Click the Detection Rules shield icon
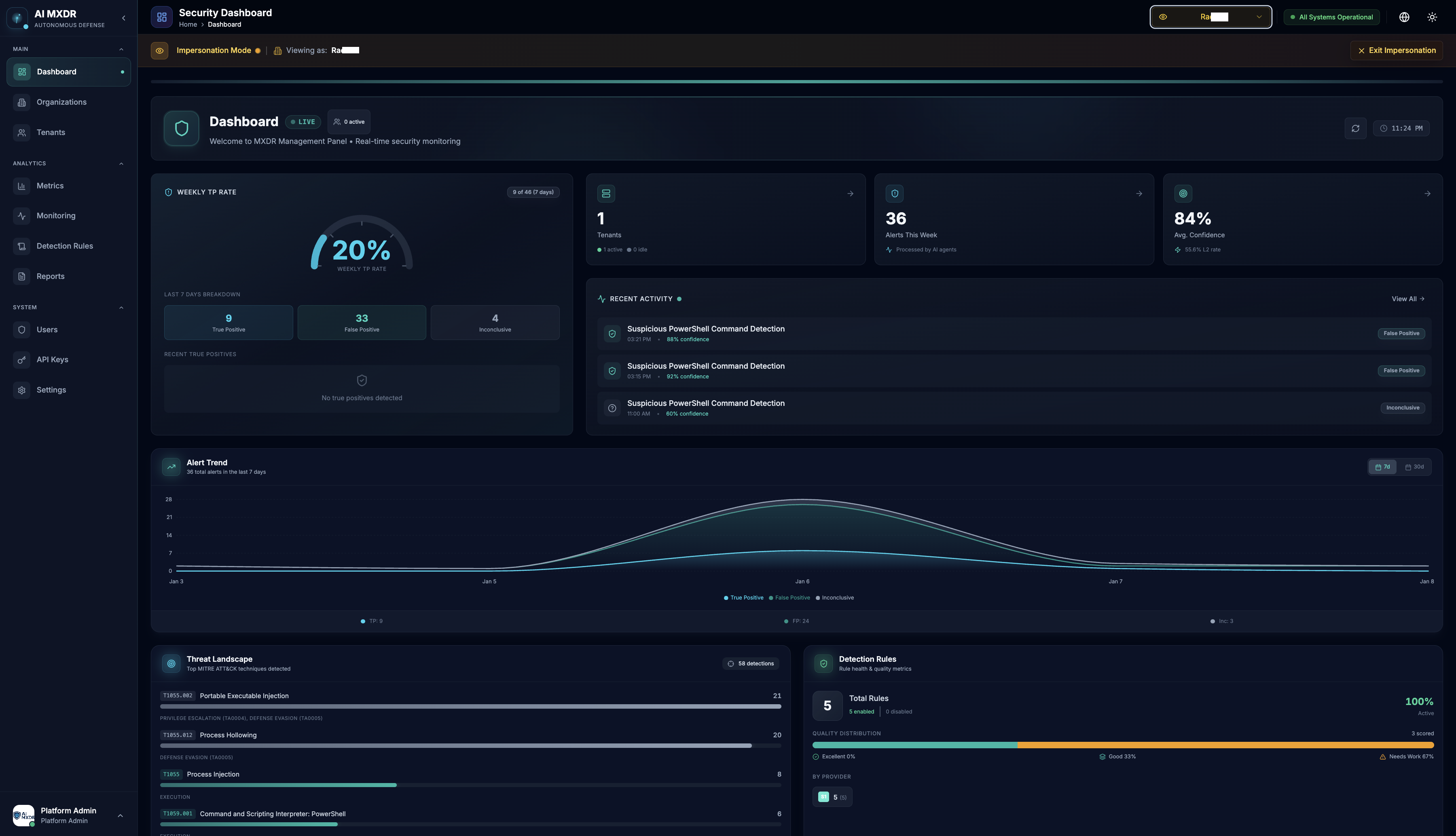The height and width of the screenshot is (836, 1456). point(823,663)
